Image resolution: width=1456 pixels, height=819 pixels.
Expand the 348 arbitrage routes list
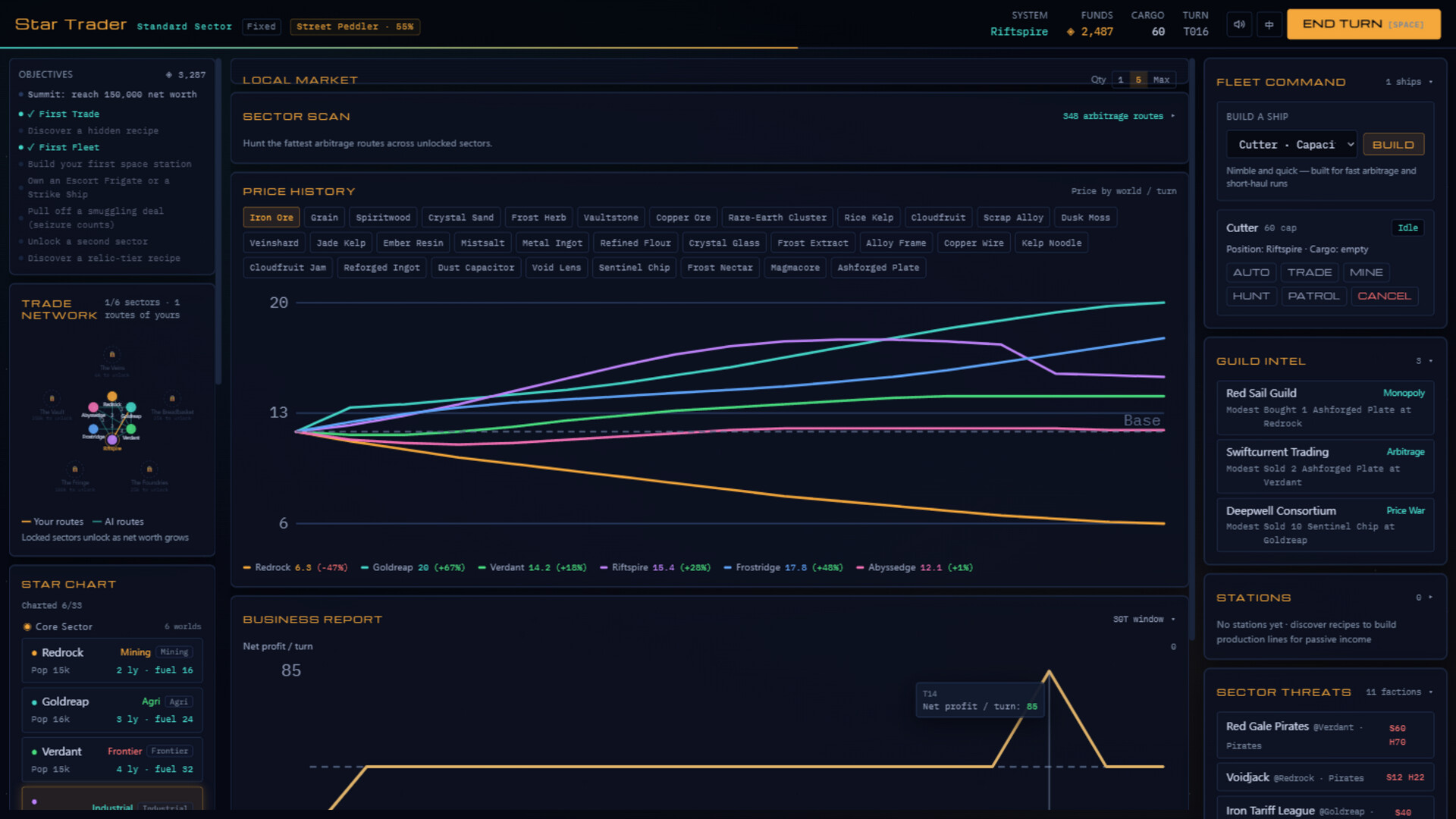pos(1119,116)
